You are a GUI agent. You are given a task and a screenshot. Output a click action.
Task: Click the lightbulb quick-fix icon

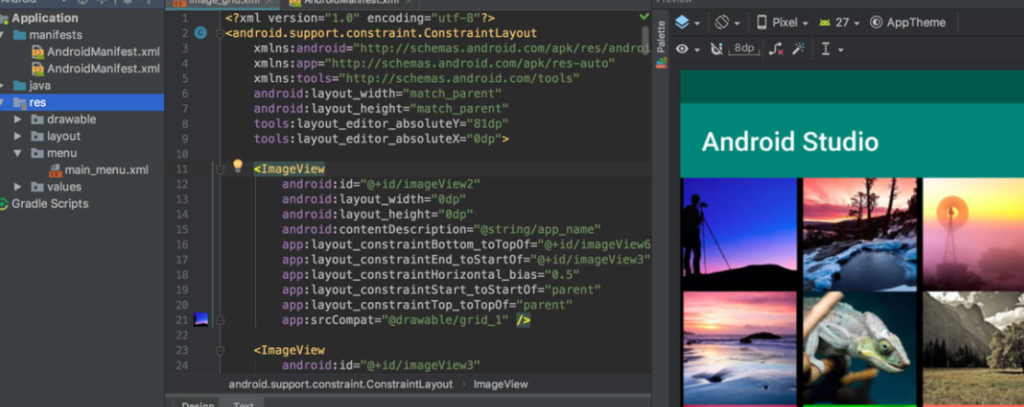pyautogui.click(x=238, y=165)
